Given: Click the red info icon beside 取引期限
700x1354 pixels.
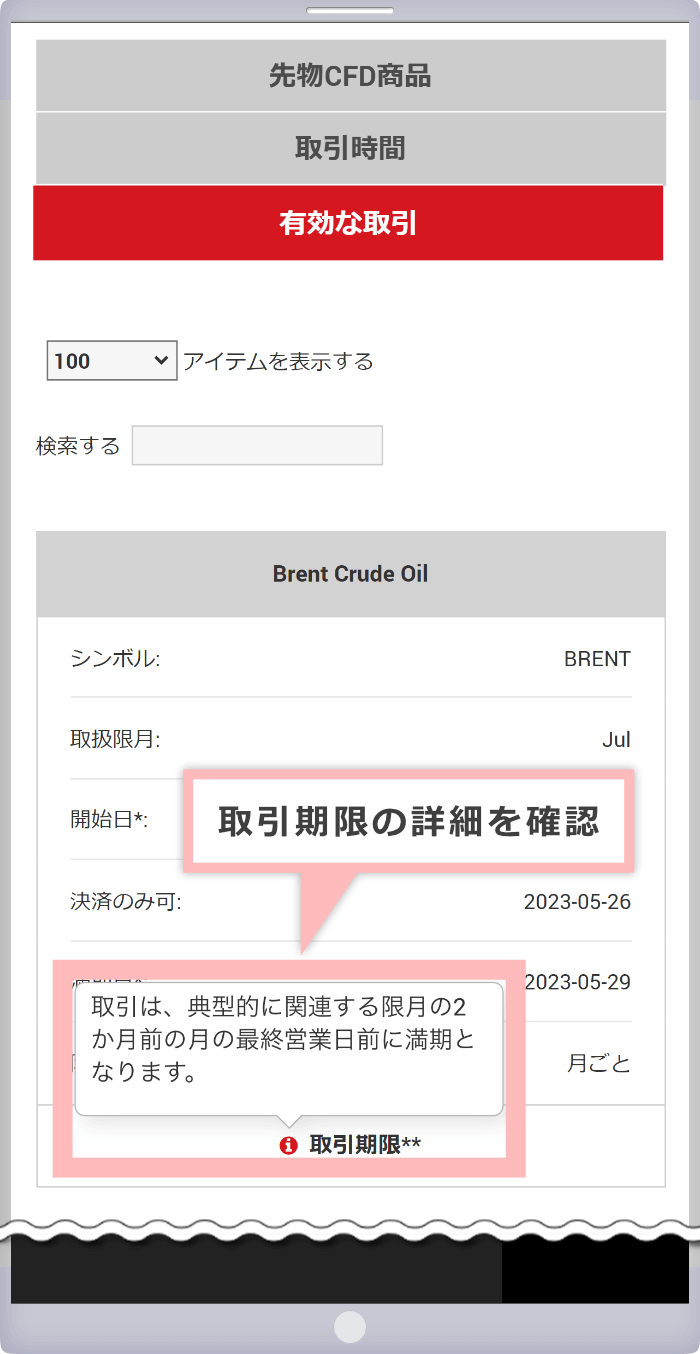Looking at the screenshot, I should tap(289, 1145).
